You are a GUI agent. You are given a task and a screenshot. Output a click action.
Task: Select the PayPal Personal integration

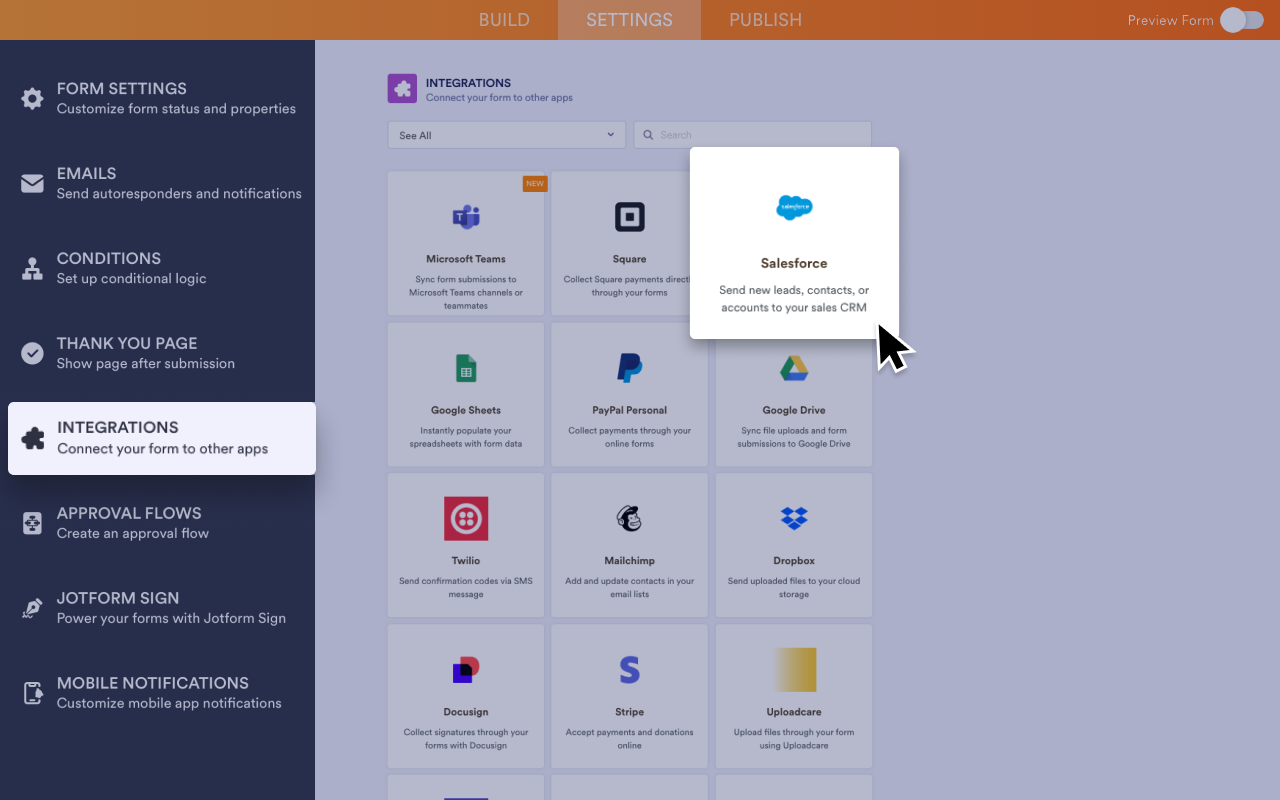tap(629, 394)
